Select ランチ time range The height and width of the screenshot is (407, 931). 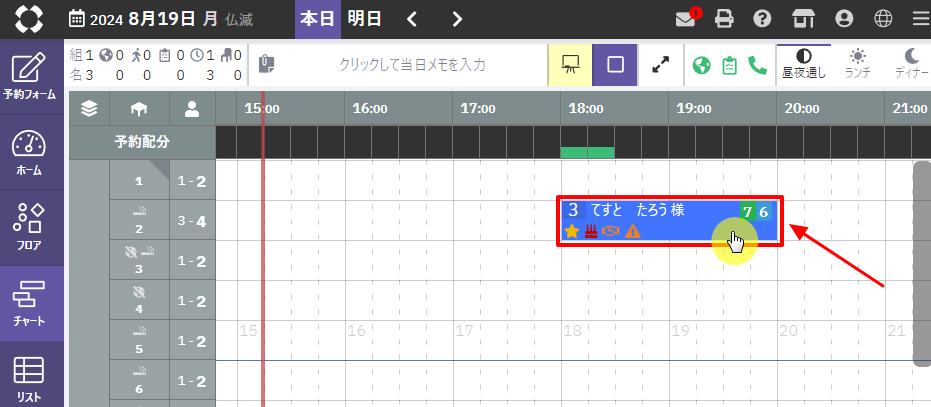[857, 65]
